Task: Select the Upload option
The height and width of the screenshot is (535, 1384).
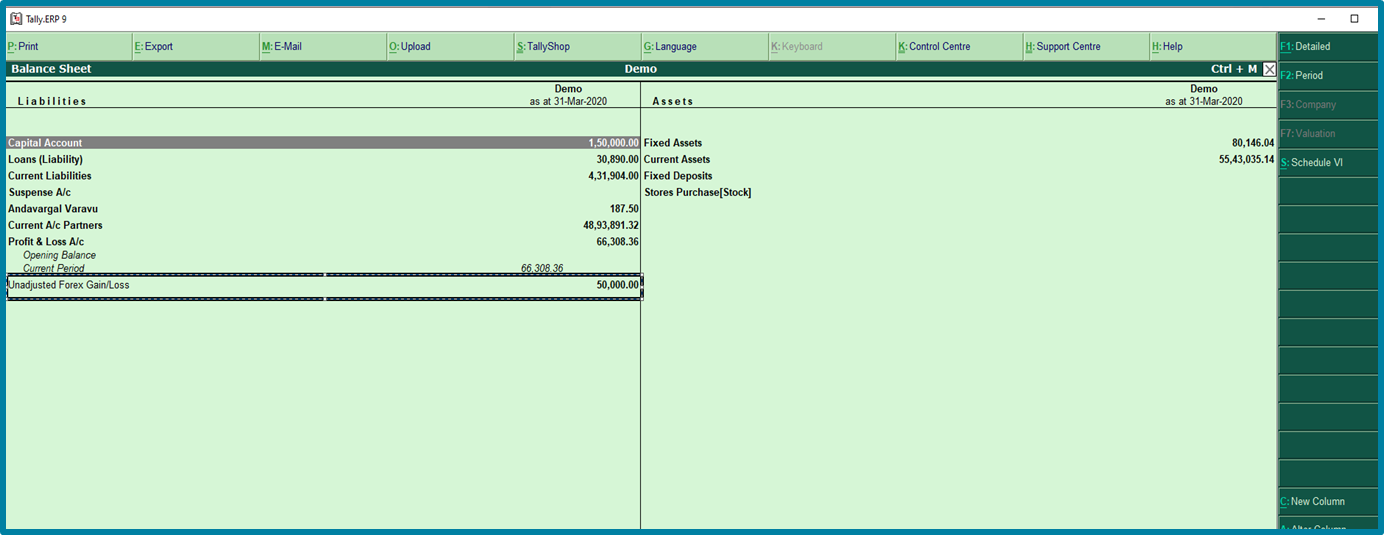Action: [x=450, y=46]
